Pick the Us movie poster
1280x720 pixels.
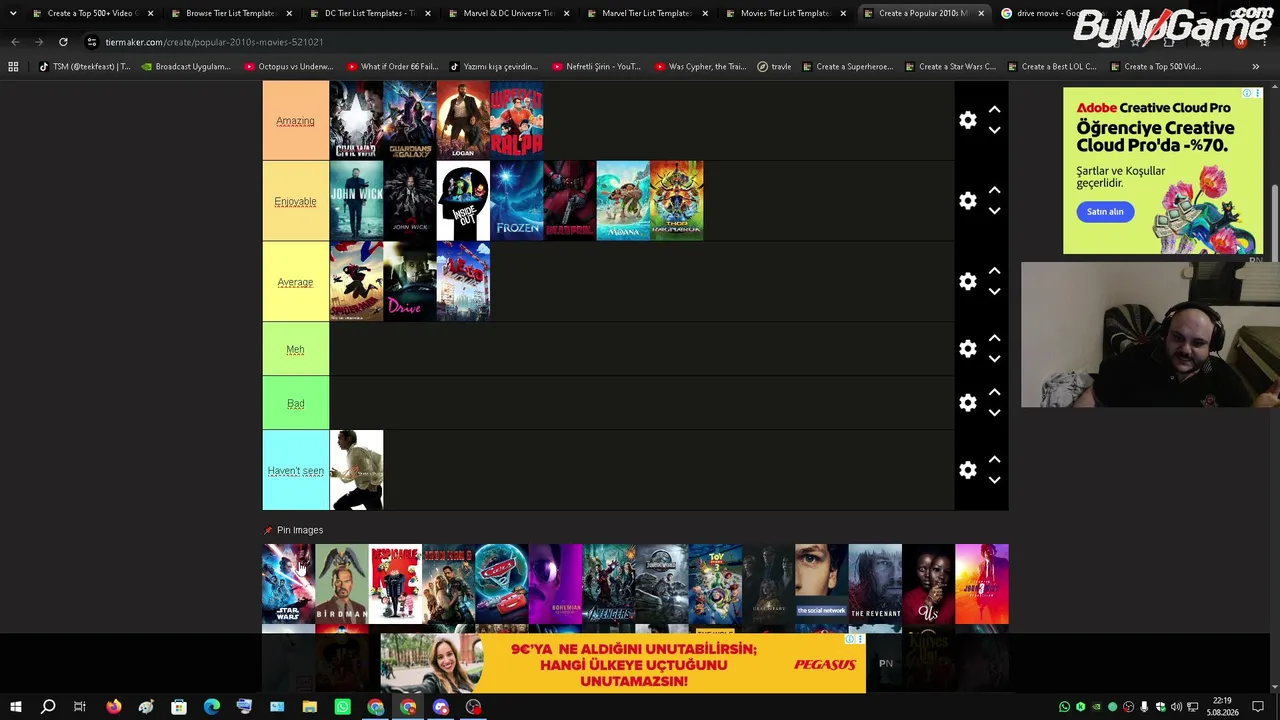tap(928, 584)
